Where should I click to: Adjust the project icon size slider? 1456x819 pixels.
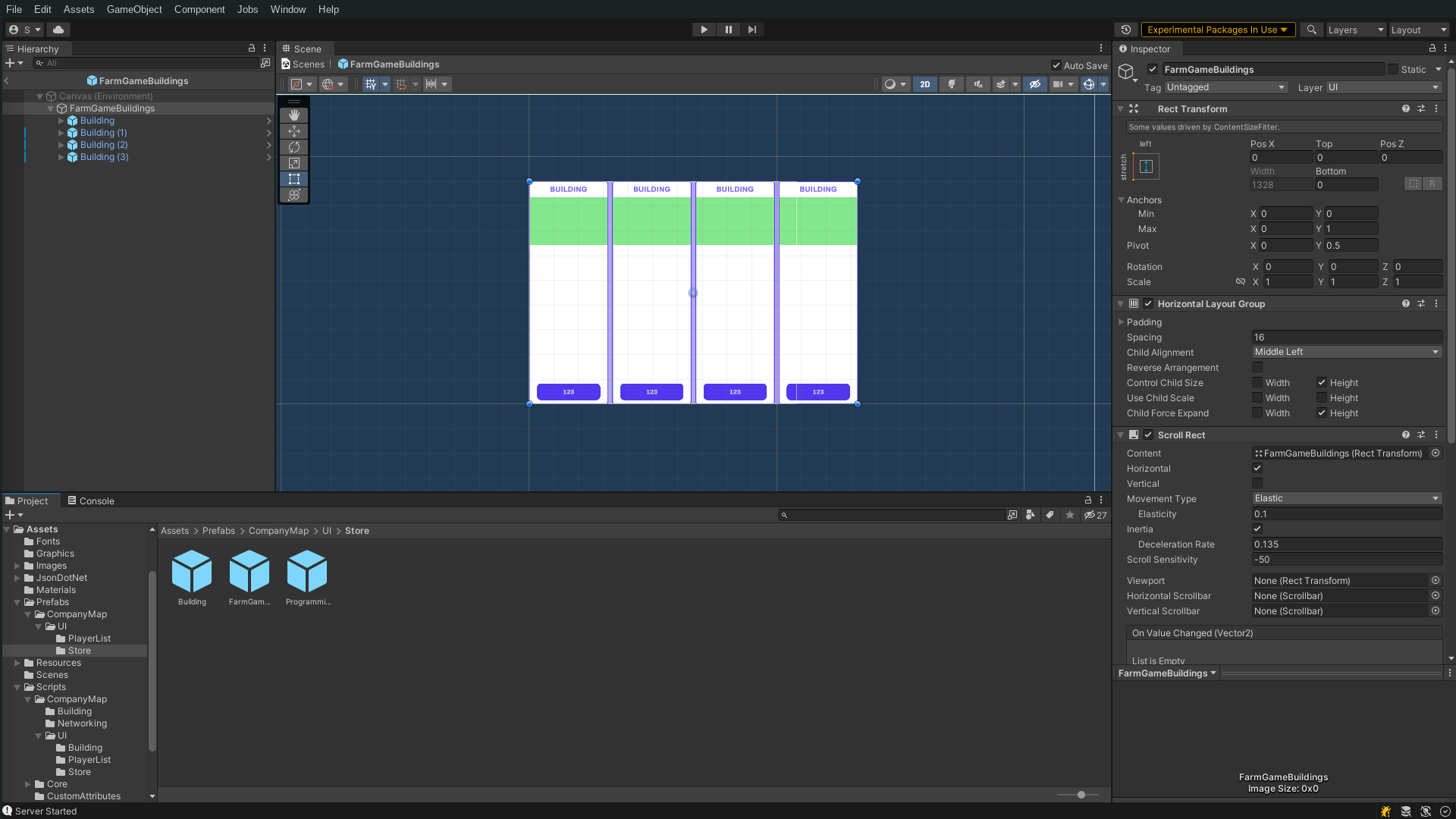(1081, 795)
